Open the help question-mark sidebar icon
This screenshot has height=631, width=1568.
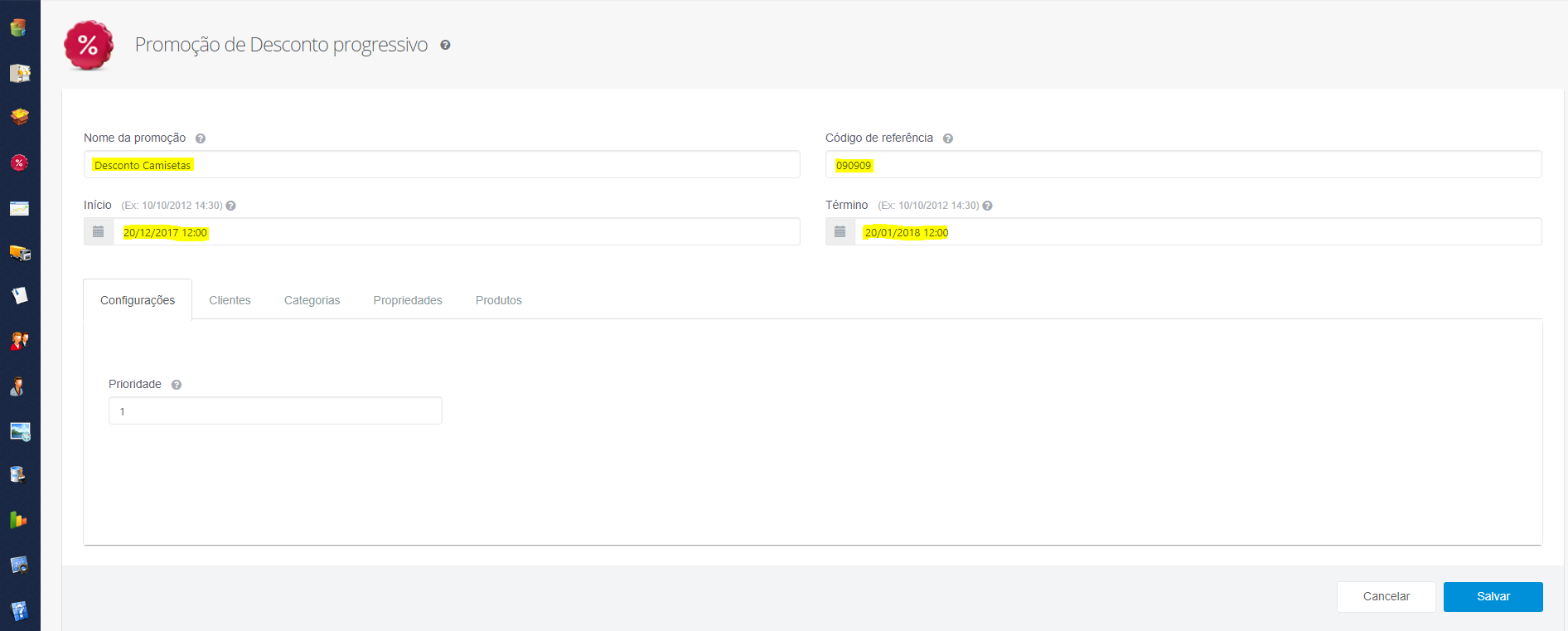[x=20, y=611]
